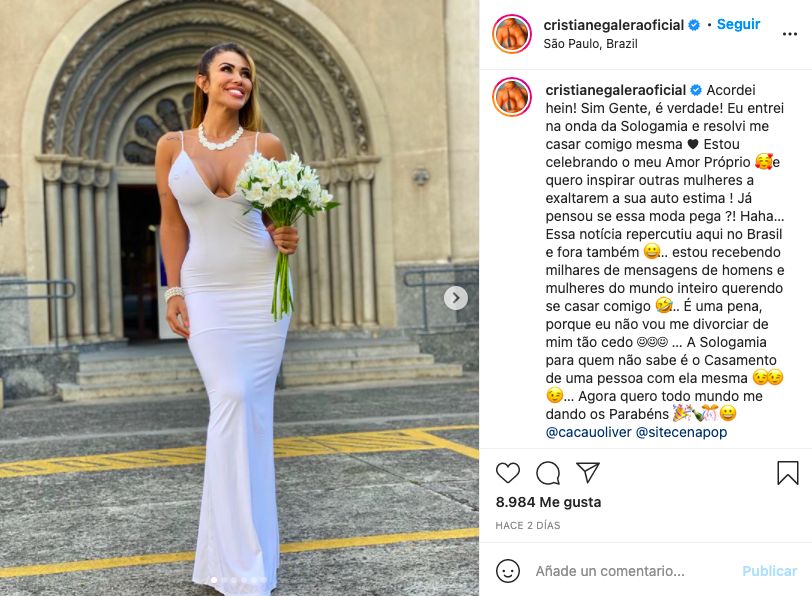Image resolution: width=812 pixels, height=596 pixels.
Task: Open the three-dot more options menu
Action: click(x=790, y=34)
